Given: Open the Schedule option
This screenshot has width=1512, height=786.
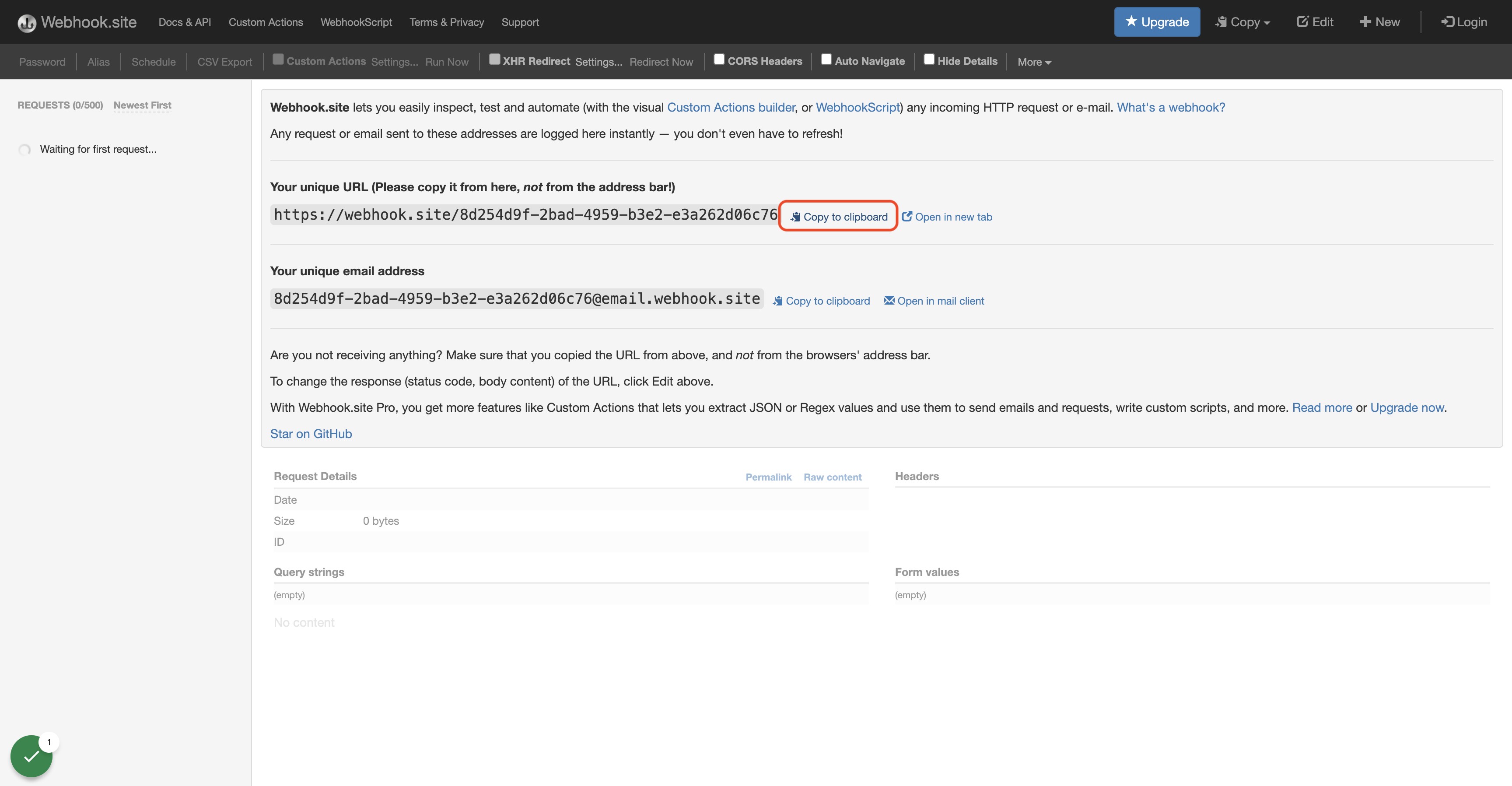Looking at the screenshot, I should coord(154,62).
